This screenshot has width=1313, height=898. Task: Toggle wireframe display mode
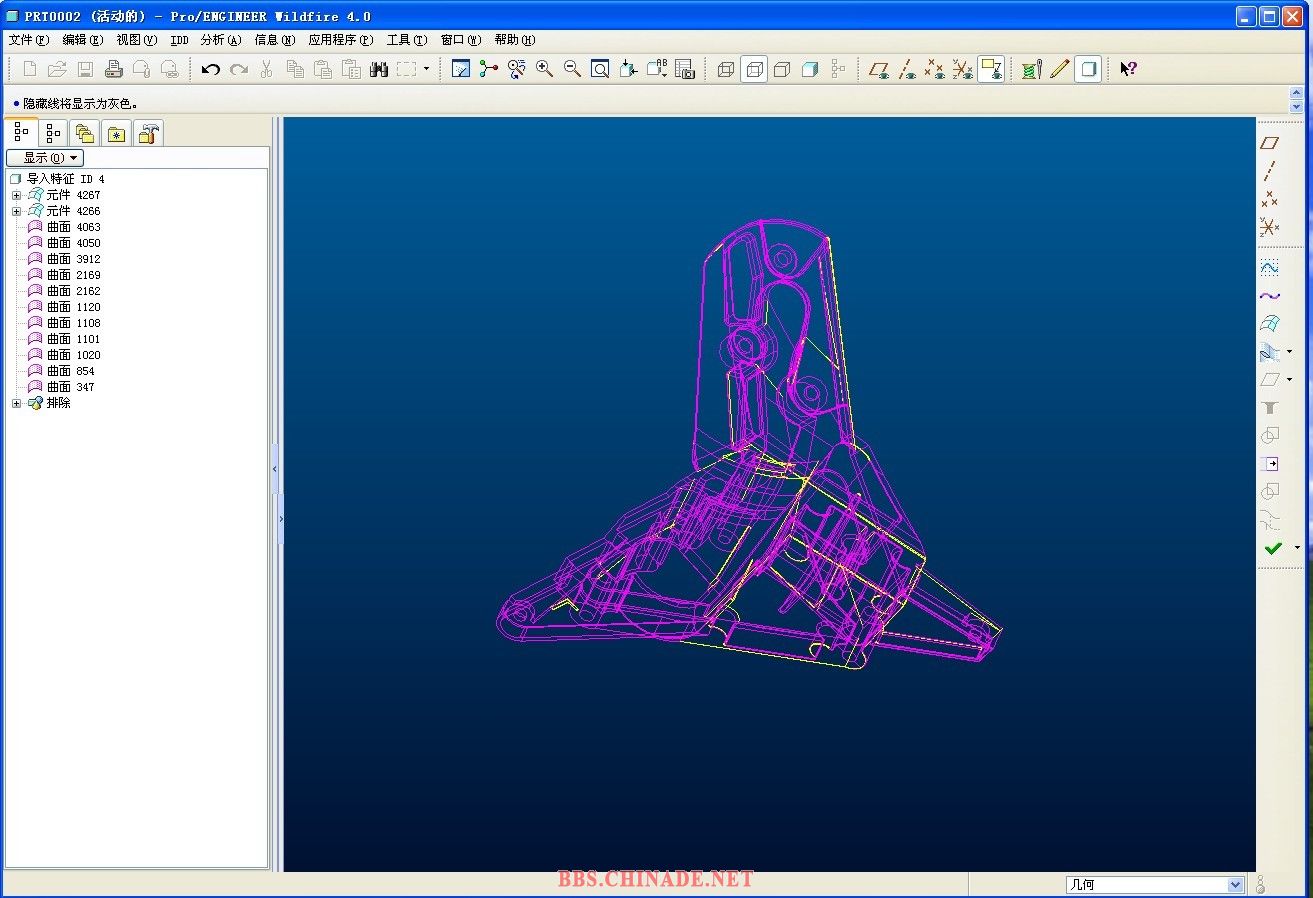[727, 69]
